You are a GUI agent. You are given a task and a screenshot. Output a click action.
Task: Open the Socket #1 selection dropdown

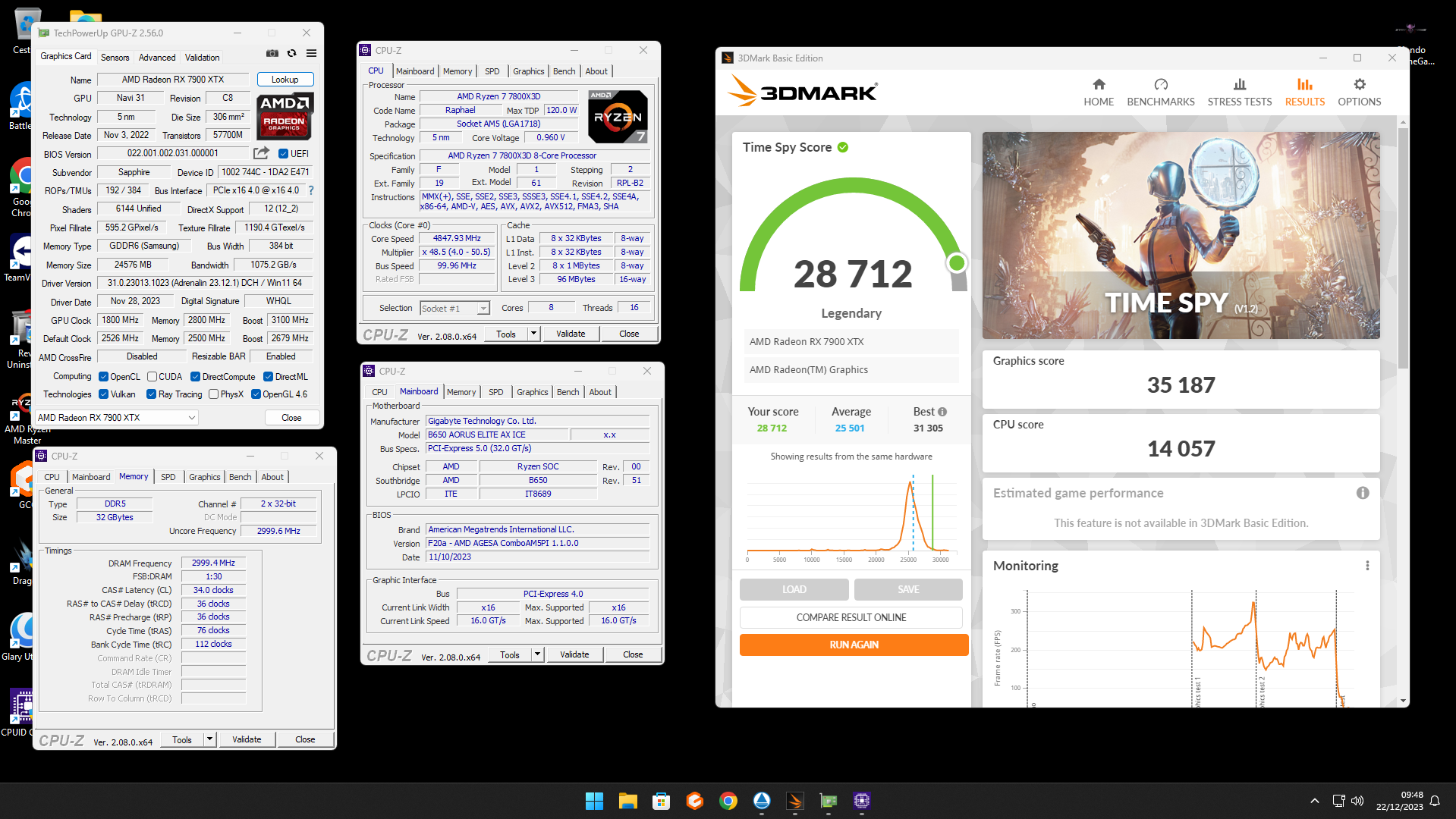point(454,309)
